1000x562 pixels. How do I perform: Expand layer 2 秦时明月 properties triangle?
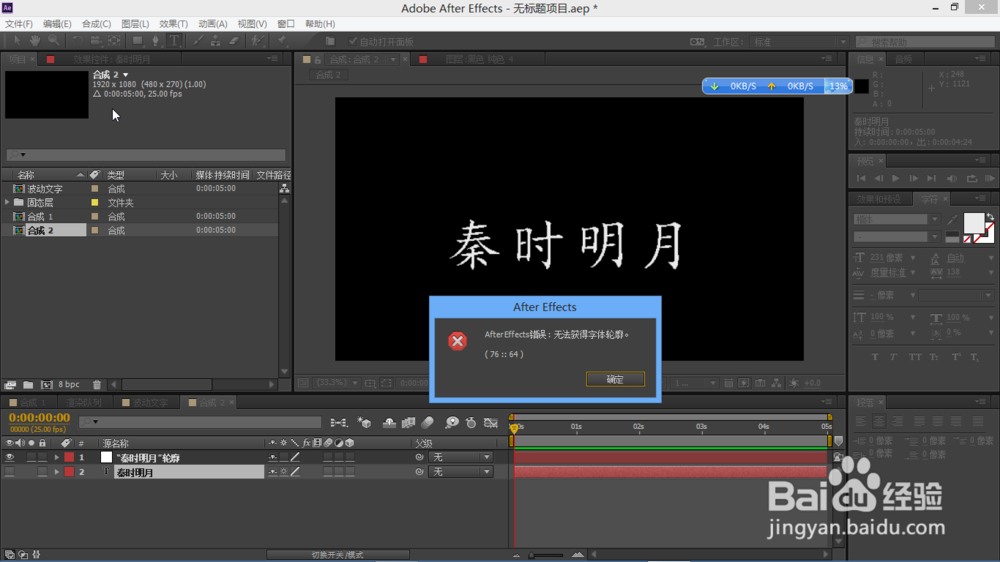point(57,472)
